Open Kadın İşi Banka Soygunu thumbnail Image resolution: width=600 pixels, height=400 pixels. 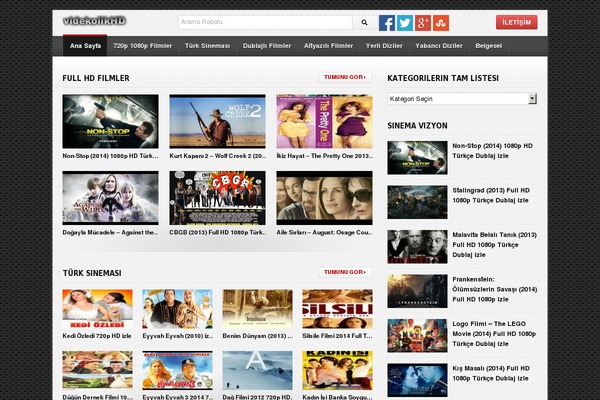coord(338,371)
